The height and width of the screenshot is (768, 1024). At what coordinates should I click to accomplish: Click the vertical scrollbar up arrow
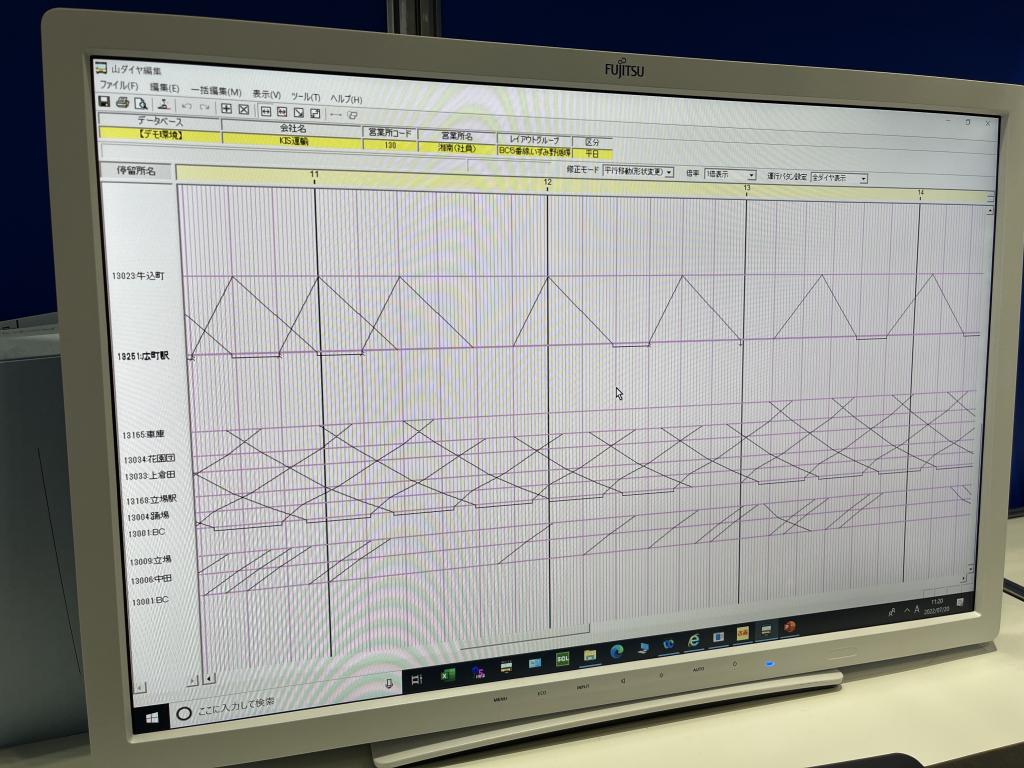(989, 210)
